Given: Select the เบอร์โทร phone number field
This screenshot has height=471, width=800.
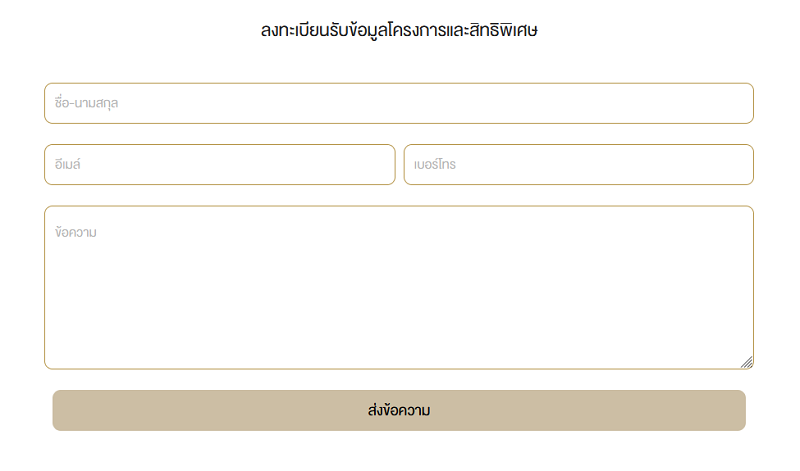Looking at the screenshot, I should [579, 164].
